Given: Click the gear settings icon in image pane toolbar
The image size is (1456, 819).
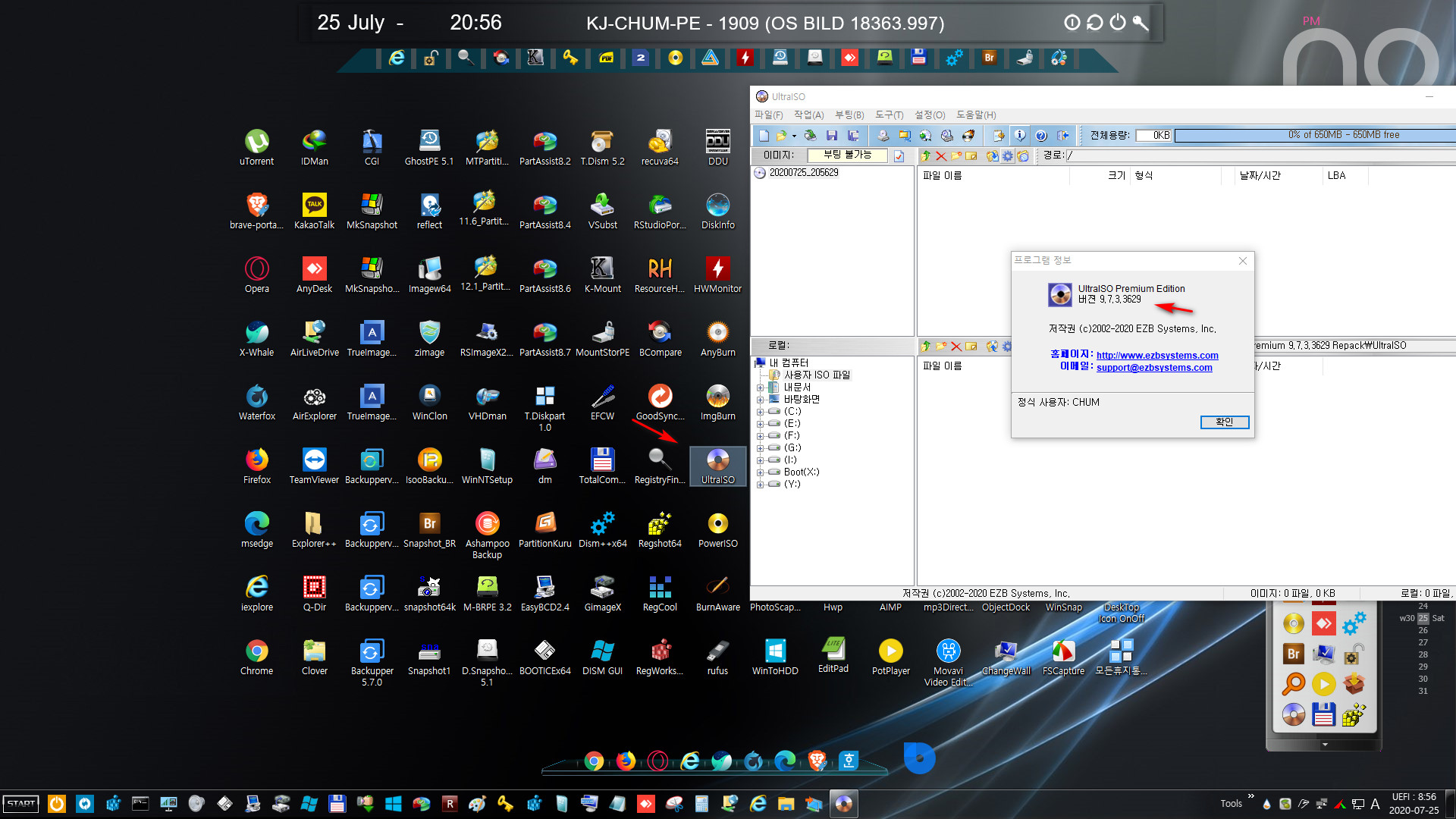Looking at the screenshot, I should click(x=1008, y=156).
